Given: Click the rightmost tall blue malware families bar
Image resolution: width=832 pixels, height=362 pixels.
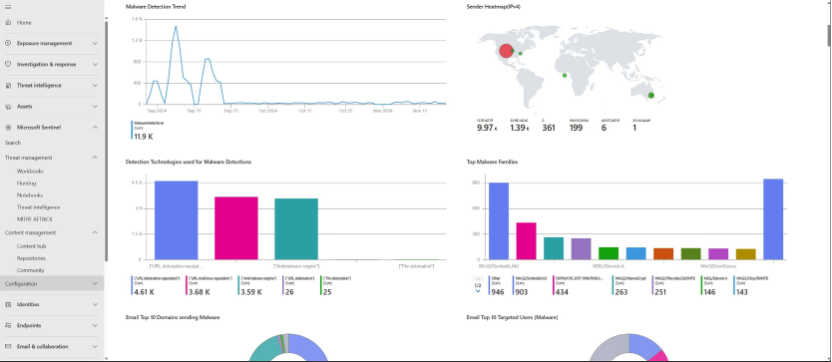Looking at the screenshot, I should pos(773,219).
